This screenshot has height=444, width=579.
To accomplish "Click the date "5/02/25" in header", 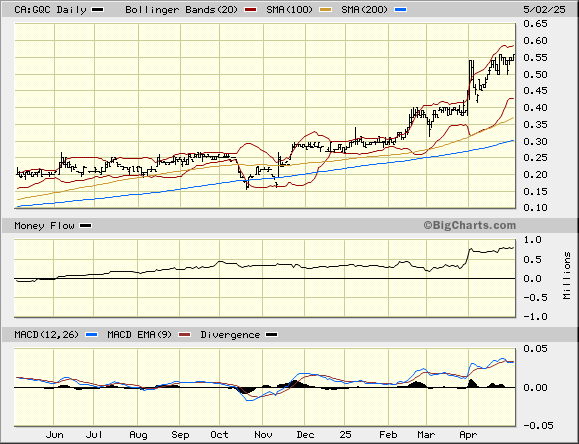I will click(x=544, y=10).
